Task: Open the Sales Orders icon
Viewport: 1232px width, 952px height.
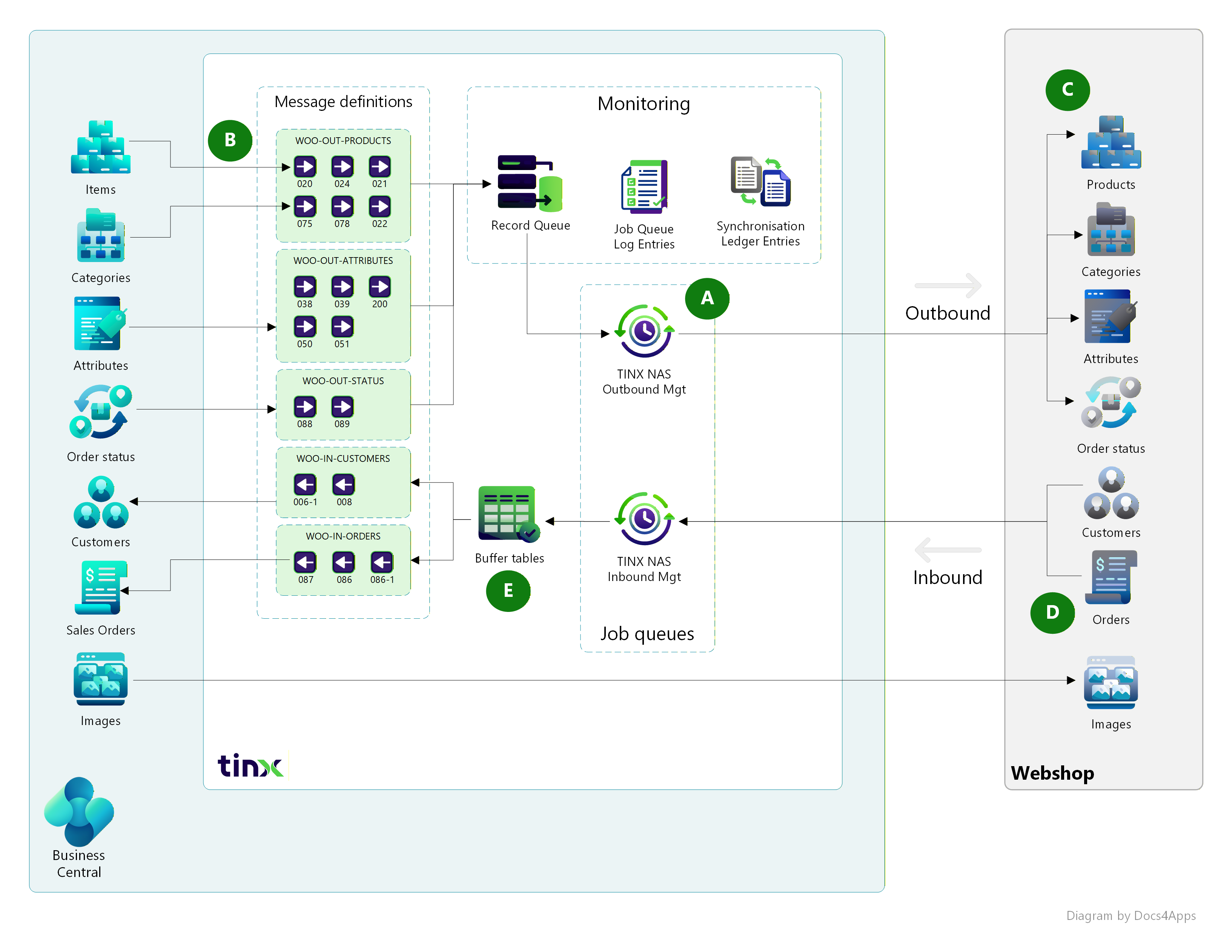Action: (x=100, y=587)
